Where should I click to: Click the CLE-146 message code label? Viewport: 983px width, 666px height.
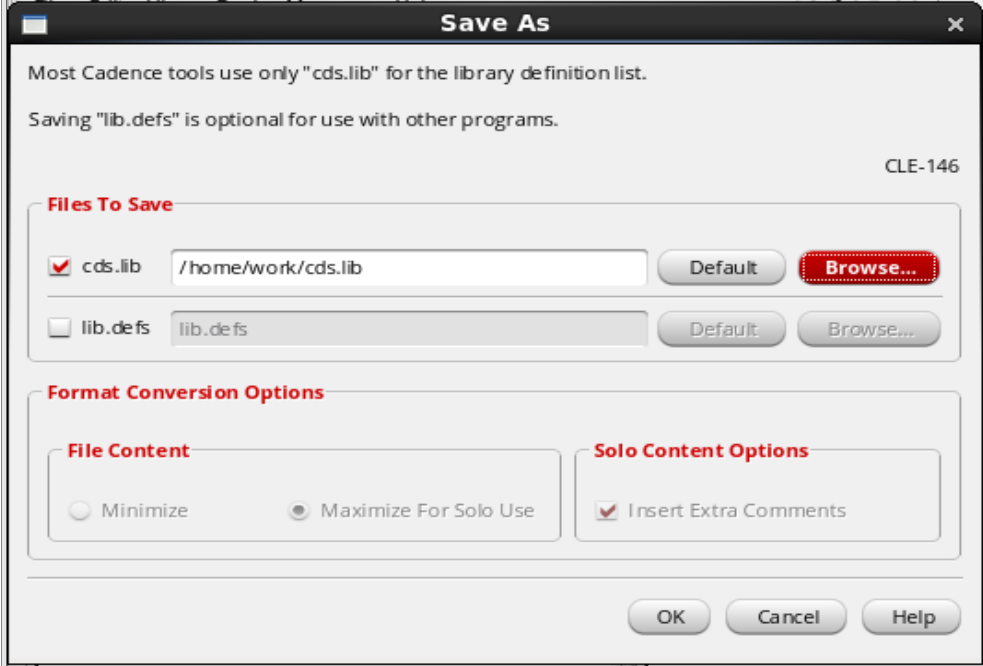pyautogui.click(x=921, y=167)
